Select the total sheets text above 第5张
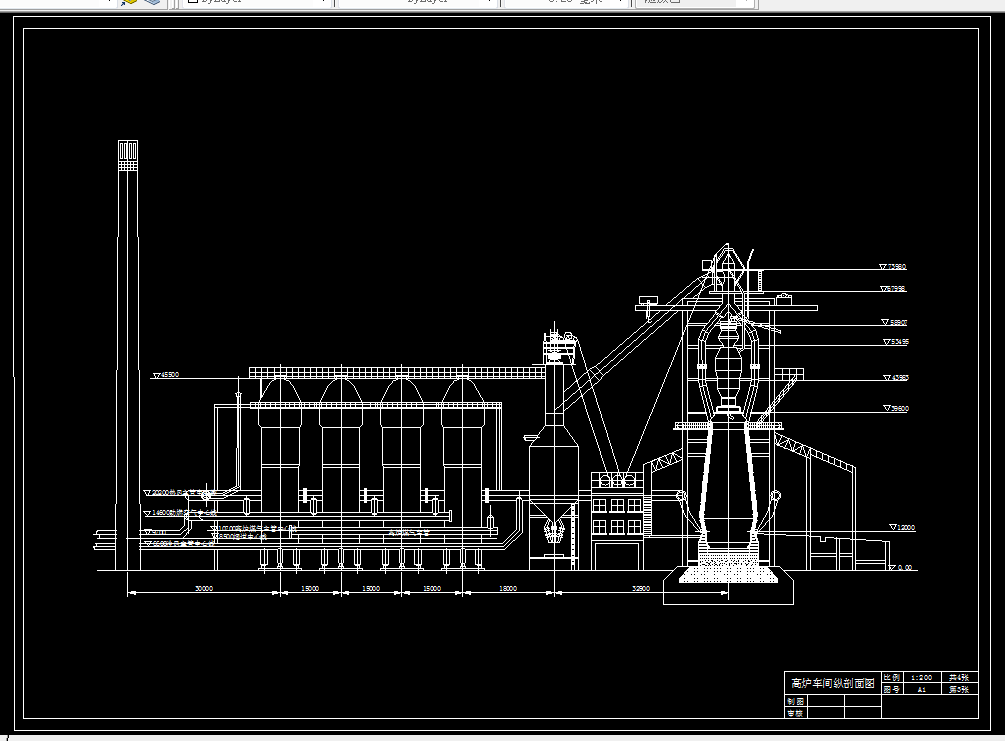 tap(959, 678)
